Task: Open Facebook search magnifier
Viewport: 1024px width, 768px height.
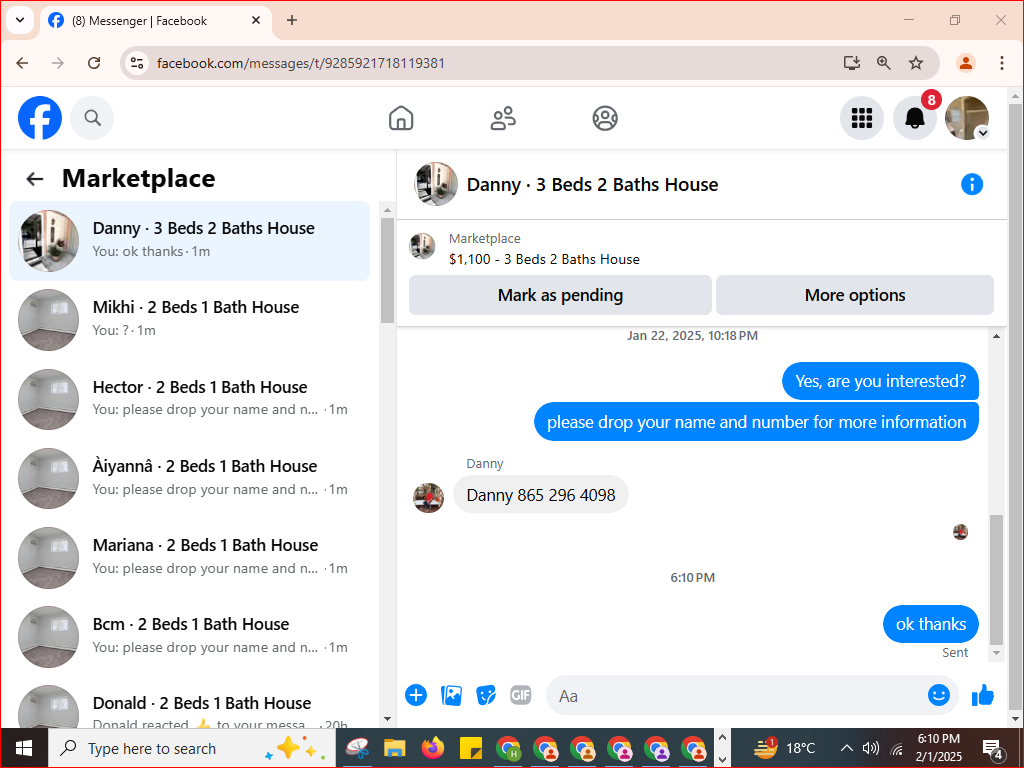Action: (92, 118)
